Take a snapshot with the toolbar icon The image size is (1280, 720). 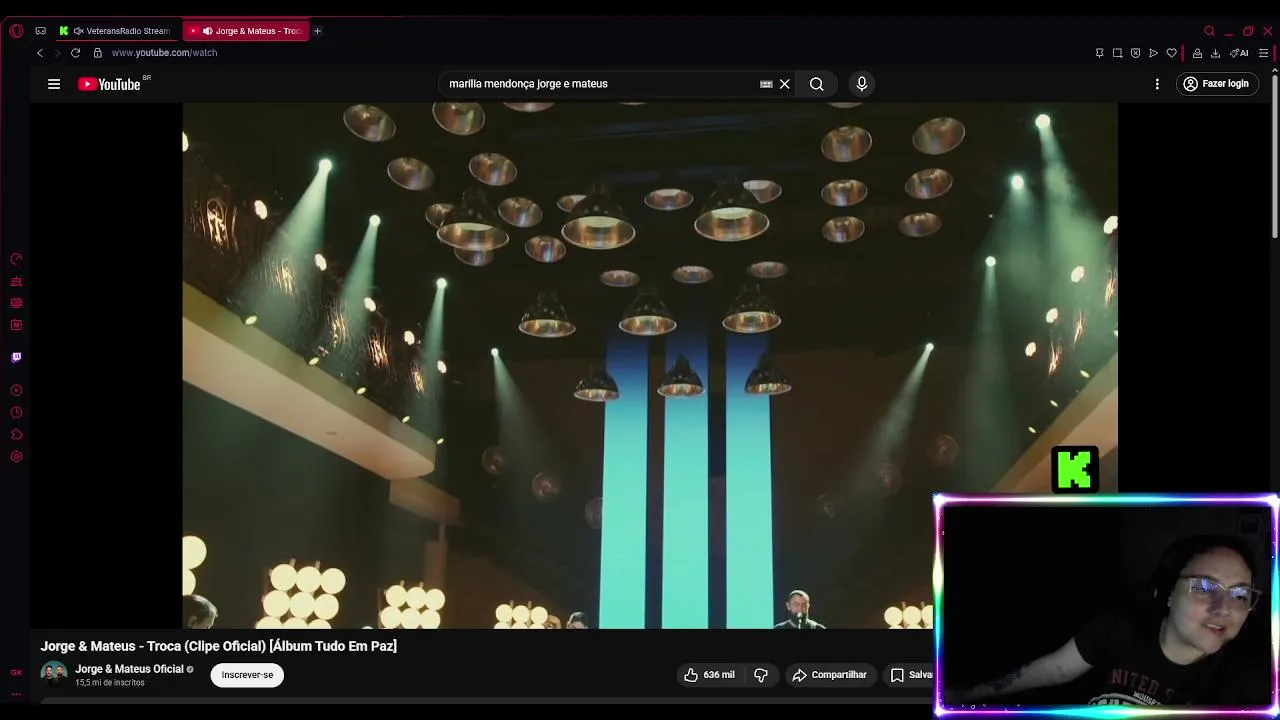click(1117, 53)
